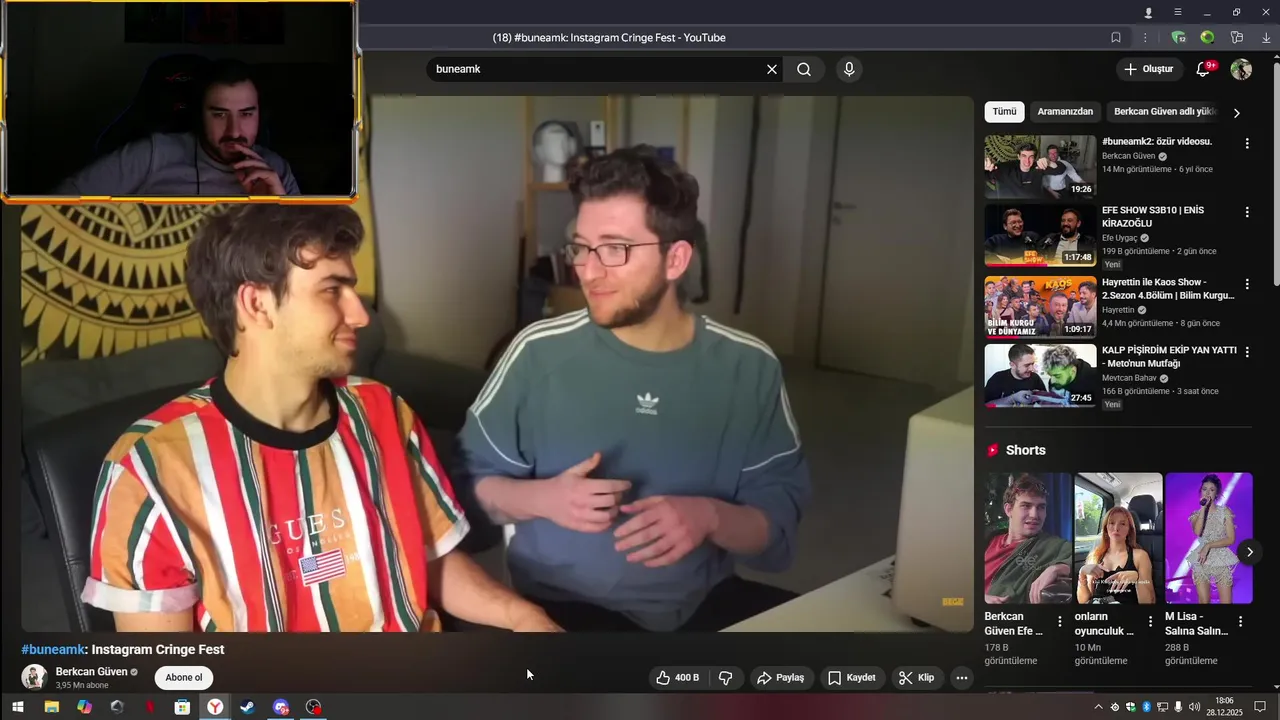Viewport: 1280px width, 720px height.
Task: Subscribe with the Abone ol button
Action: click(184, 678)
